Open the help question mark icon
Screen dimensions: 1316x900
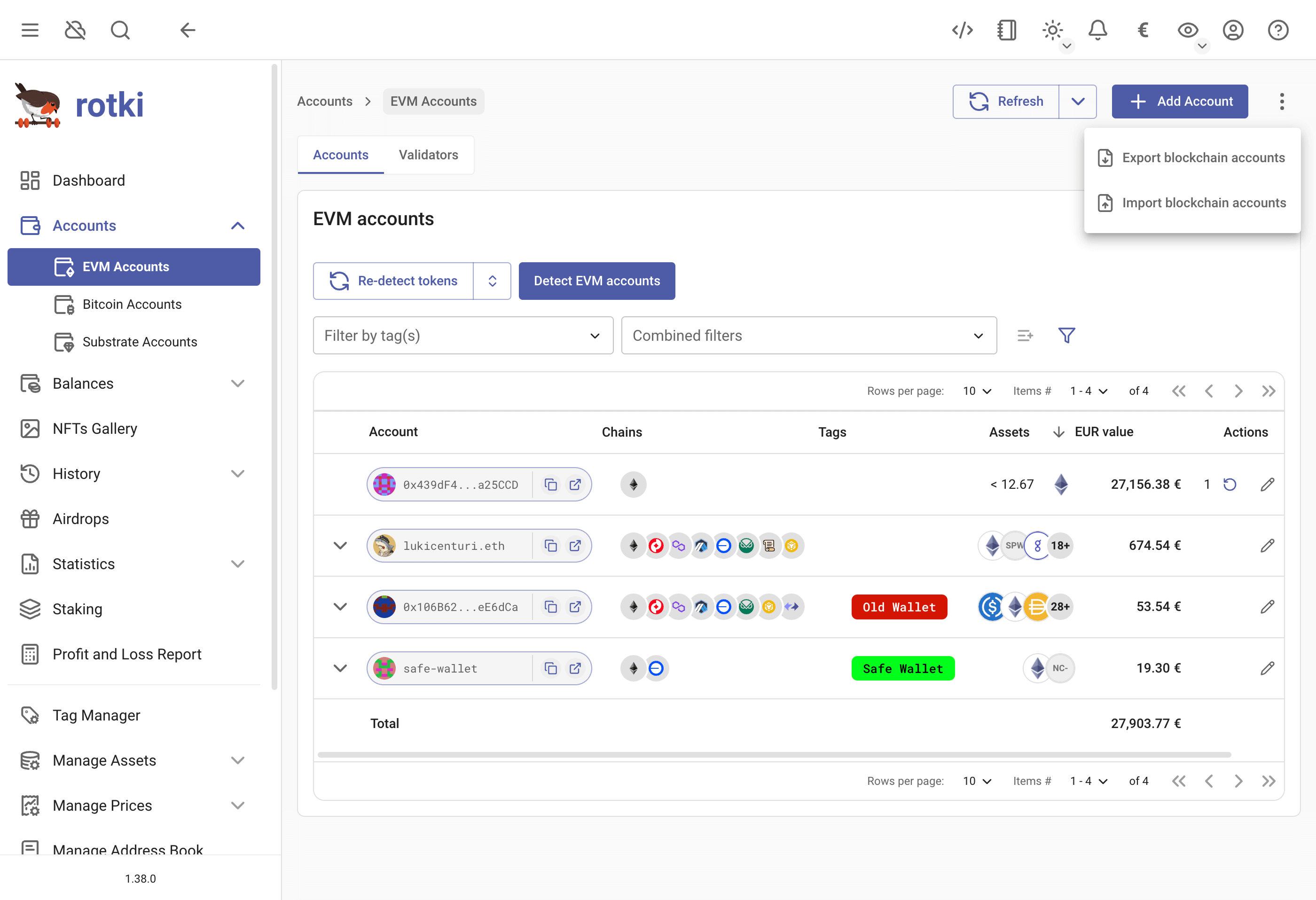(1277, 30)
